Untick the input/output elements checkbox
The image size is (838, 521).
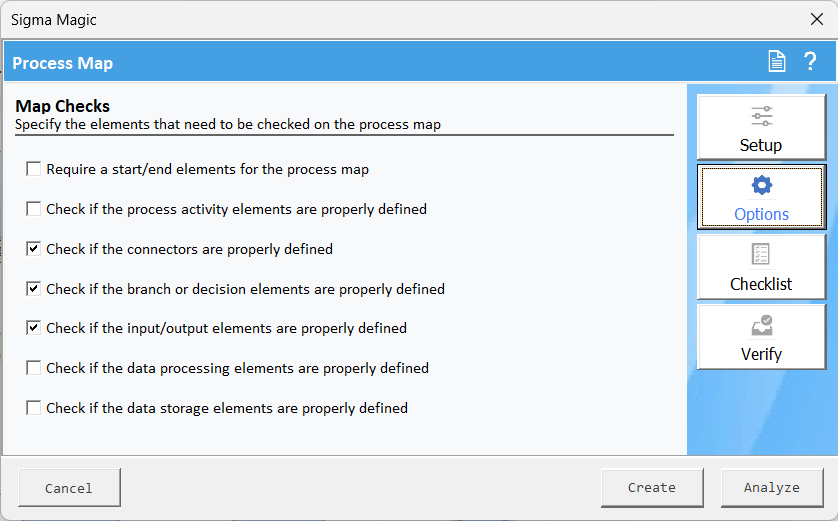34,328
